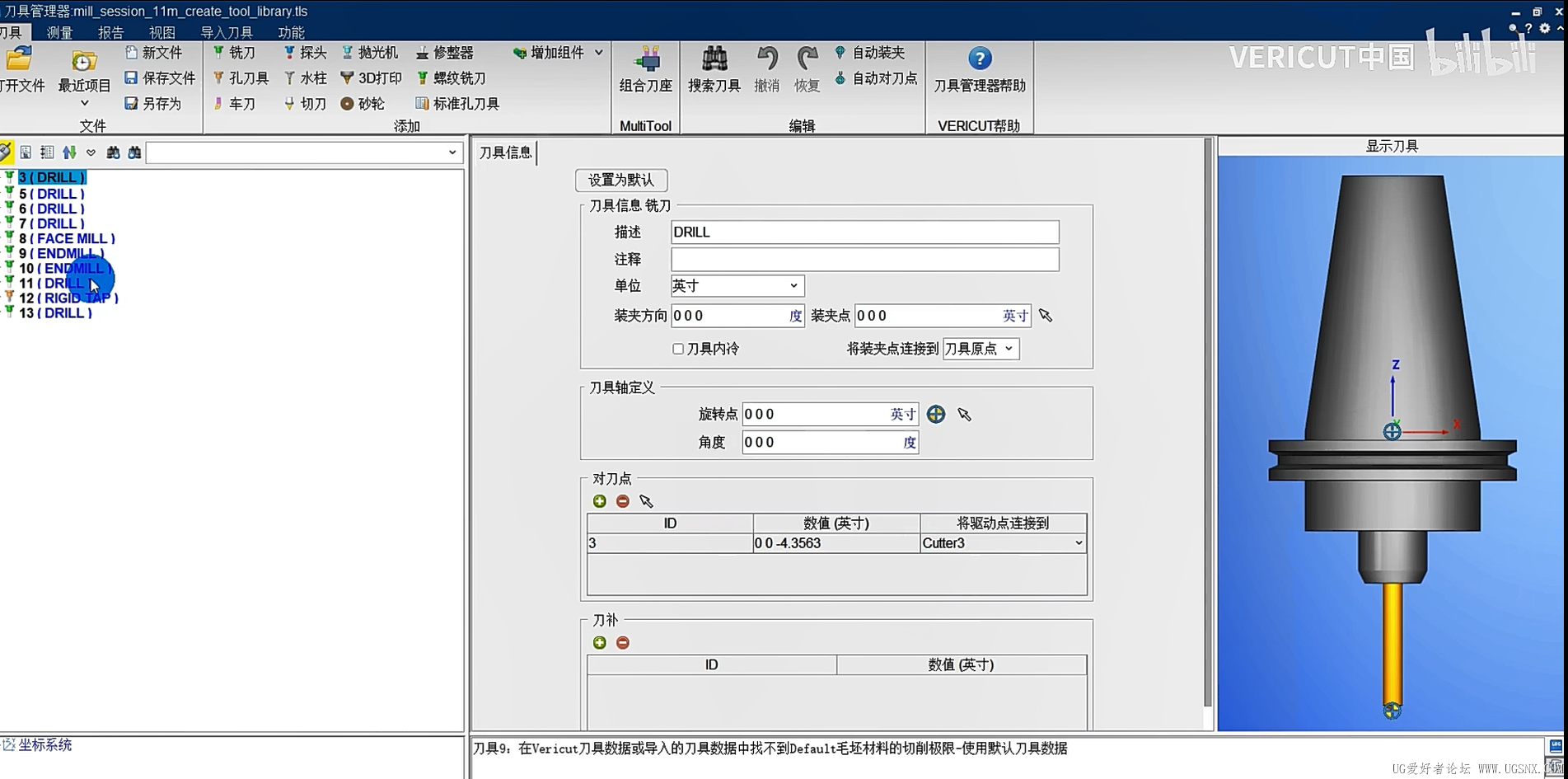
Task: Add a 车刀 turning tool
Action: 235,104
